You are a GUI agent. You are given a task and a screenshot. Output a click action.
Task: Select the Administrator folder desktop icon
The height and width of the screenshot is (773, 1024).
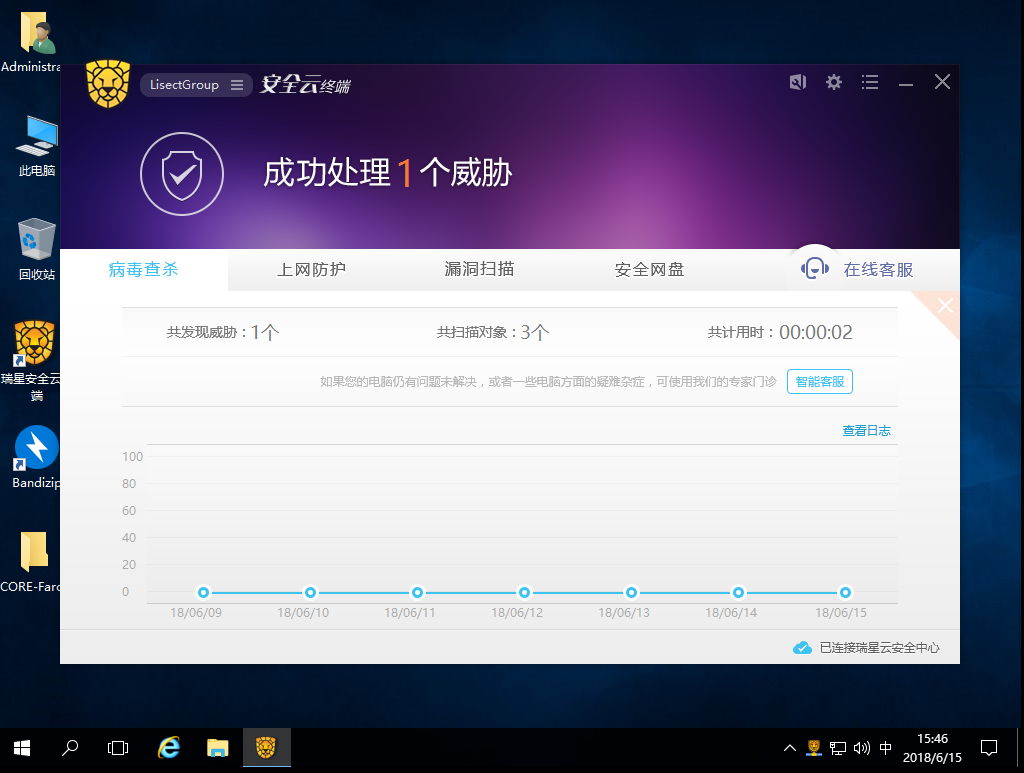[36, 42]
